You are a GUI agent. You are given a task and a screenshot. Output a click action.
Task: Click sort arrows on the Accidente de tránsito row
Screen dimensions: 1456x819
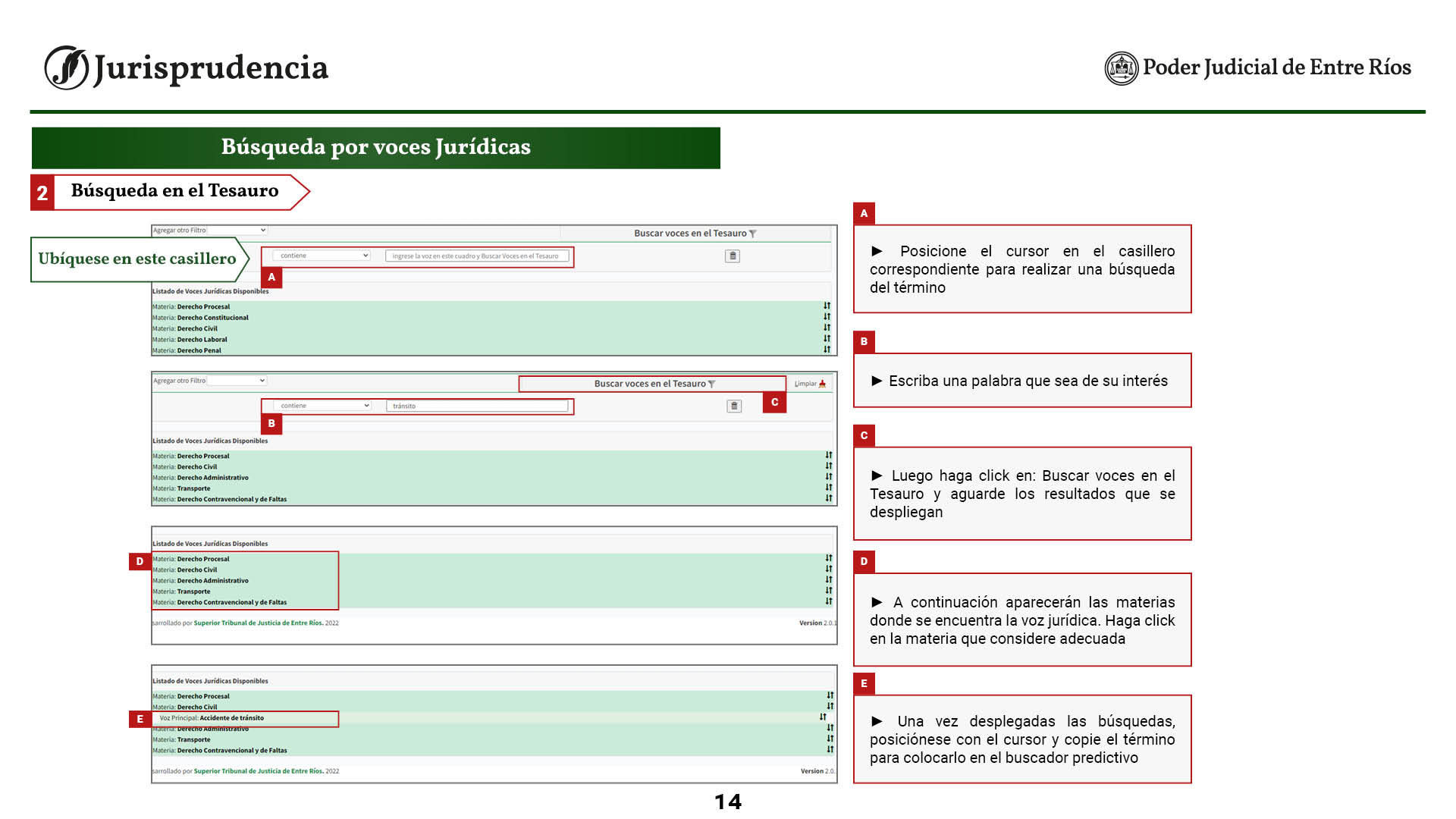(x=823, y=717)
